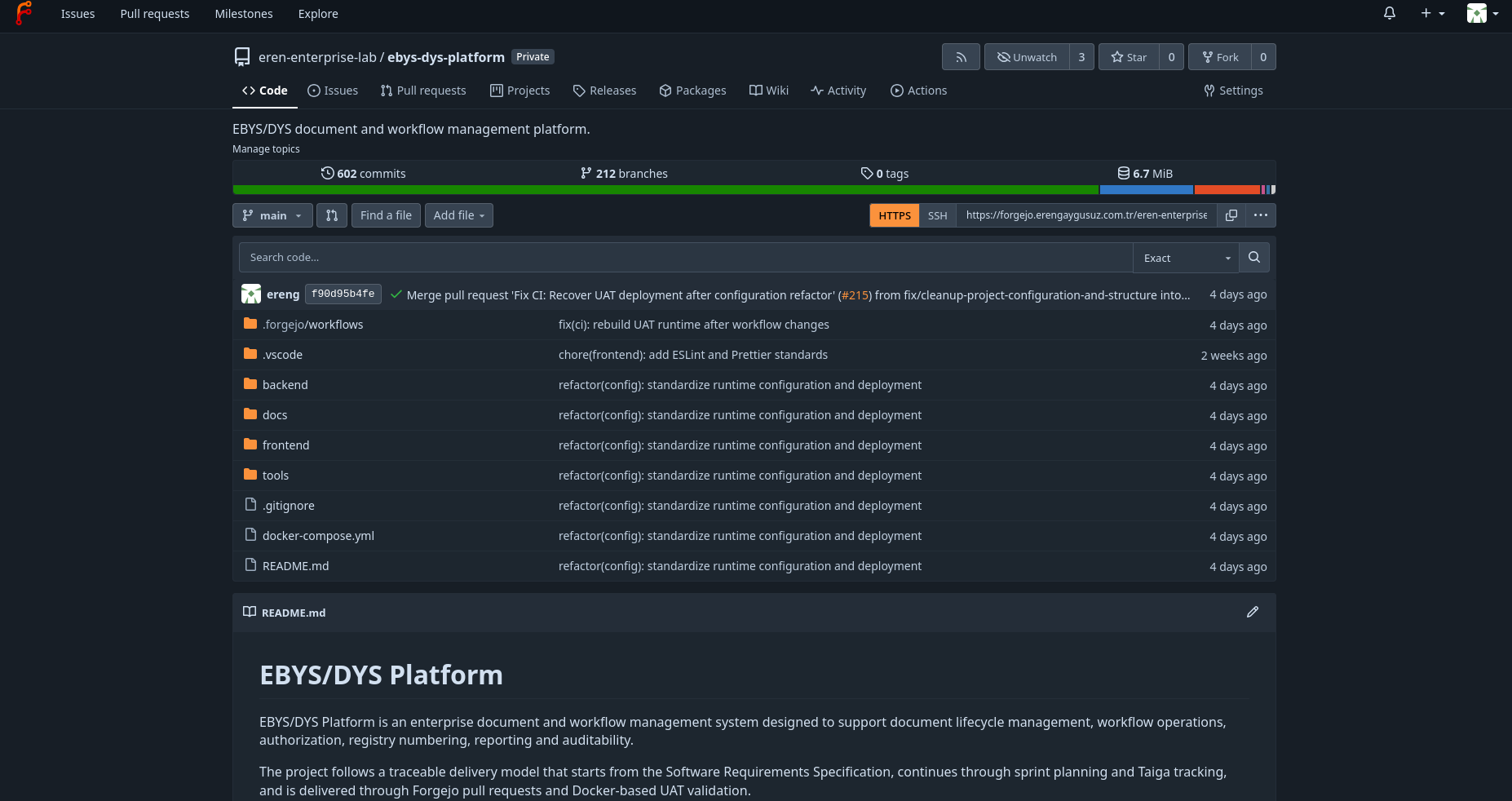Screen dimensions: 1512x801
Task: View the 602 commits history
Action: click(363, 173)
